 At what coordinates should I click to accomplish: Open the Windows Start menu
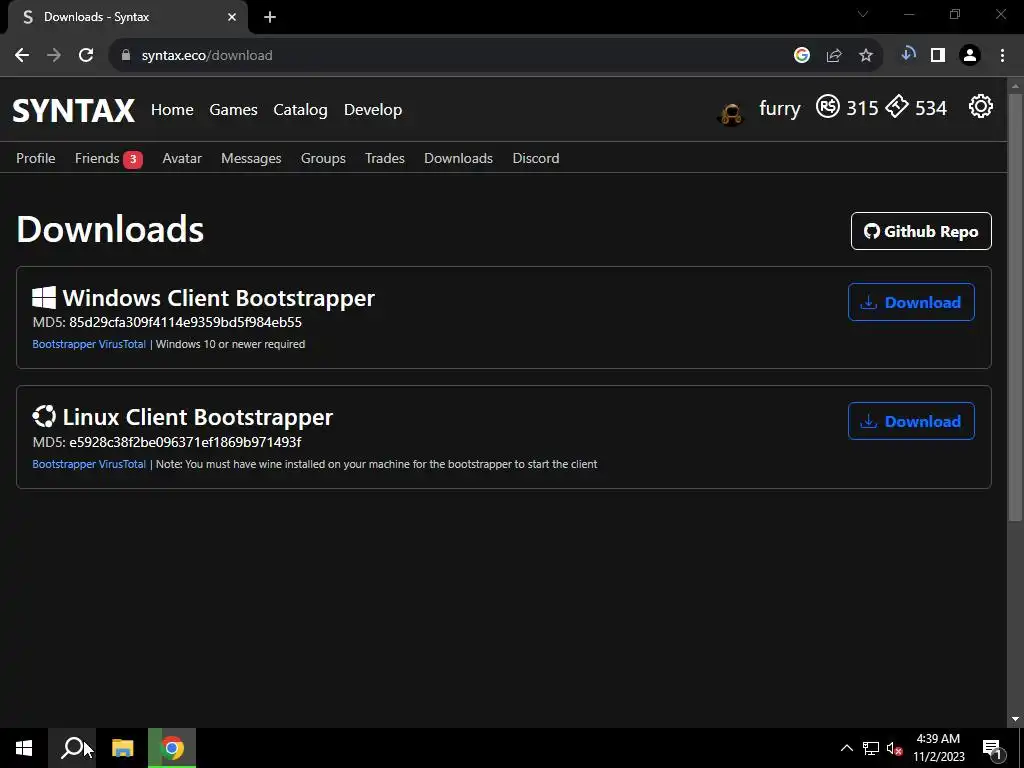point(24,748)
